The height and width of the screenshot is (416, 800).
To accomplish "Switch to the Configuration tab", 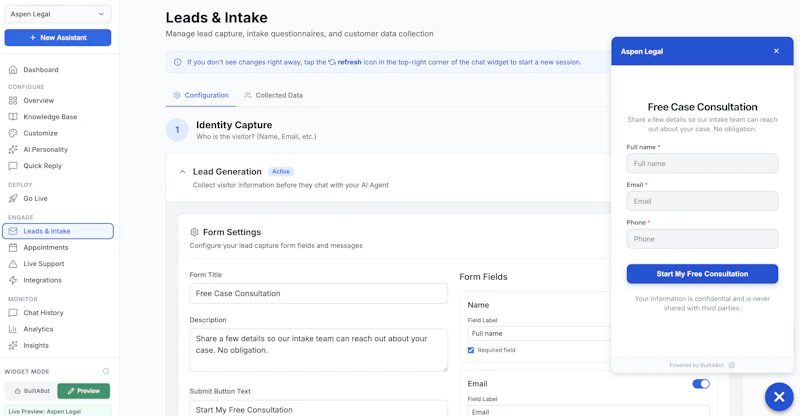I will click(201, 95).
